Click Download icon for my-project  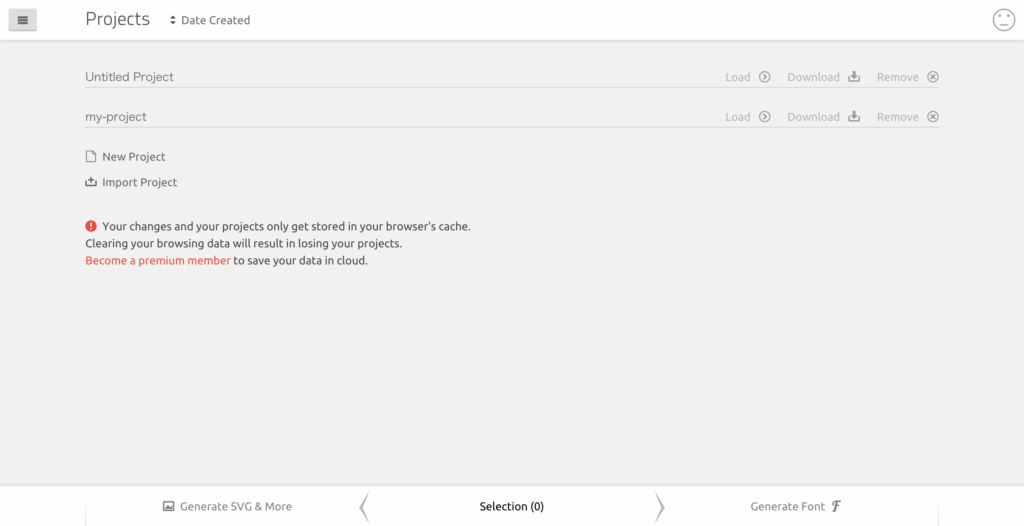click(854, 117)
